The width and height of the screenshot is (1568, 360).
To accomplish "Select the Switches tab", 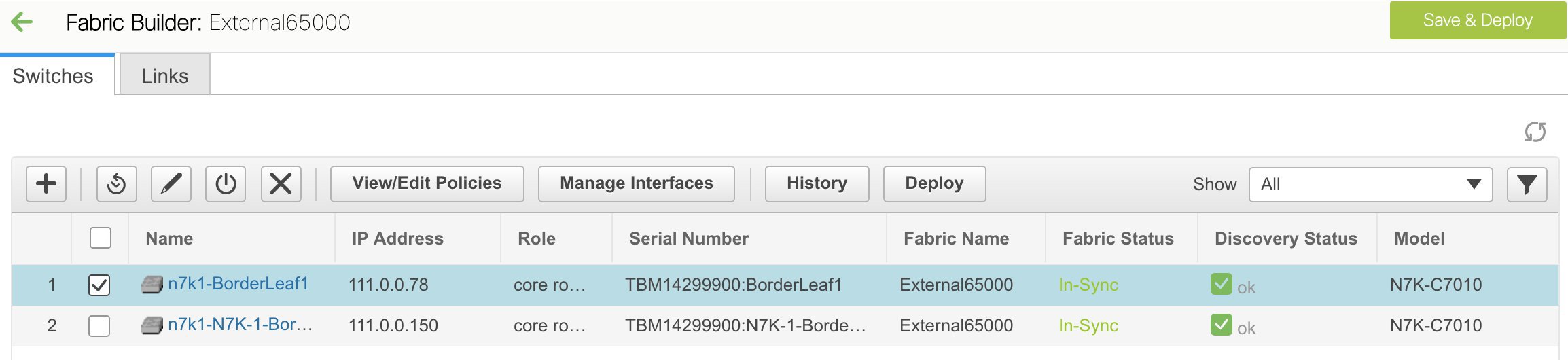I will (53, 75).
